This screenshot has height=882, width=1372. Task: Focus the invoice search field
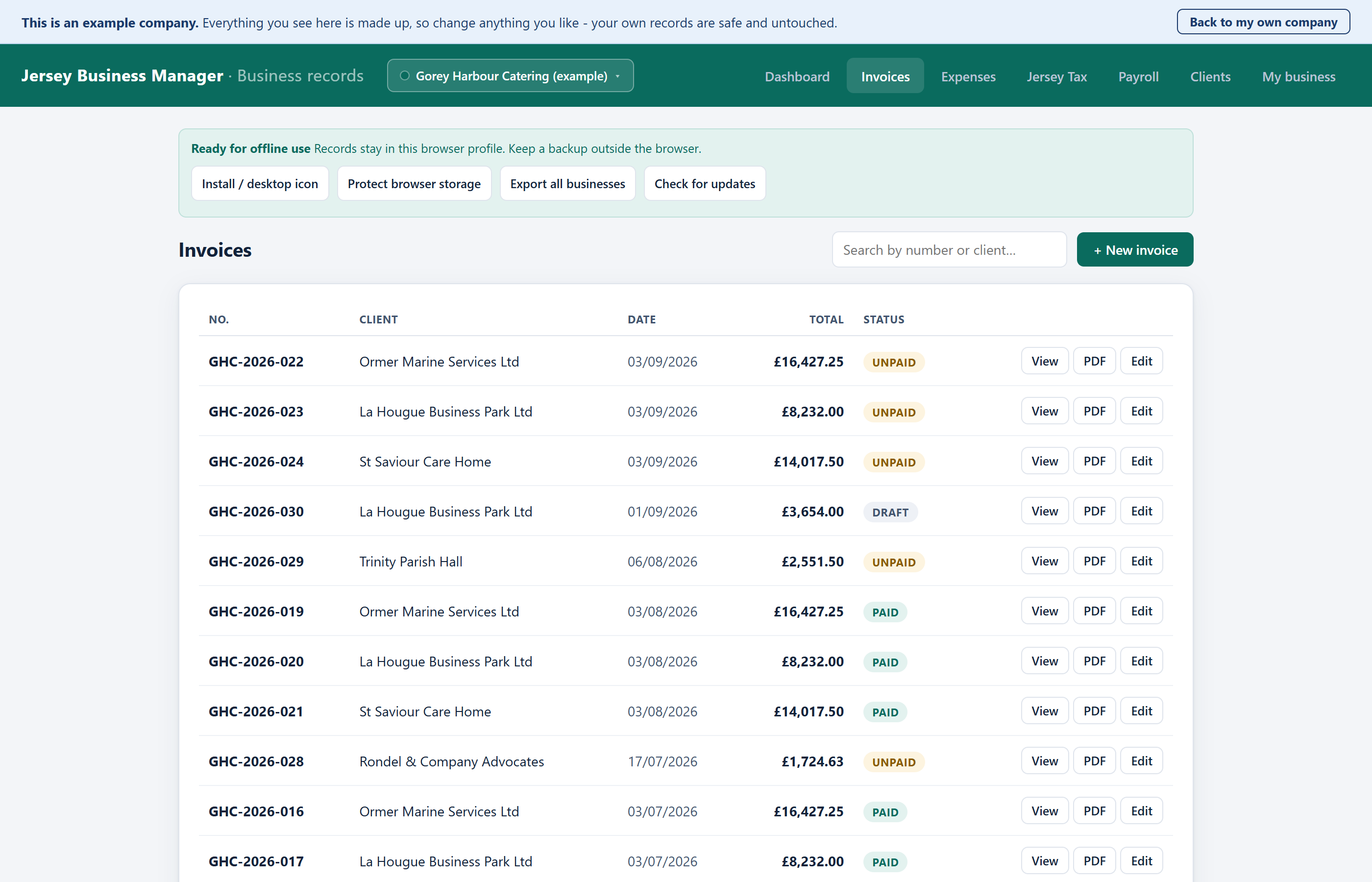949,250
